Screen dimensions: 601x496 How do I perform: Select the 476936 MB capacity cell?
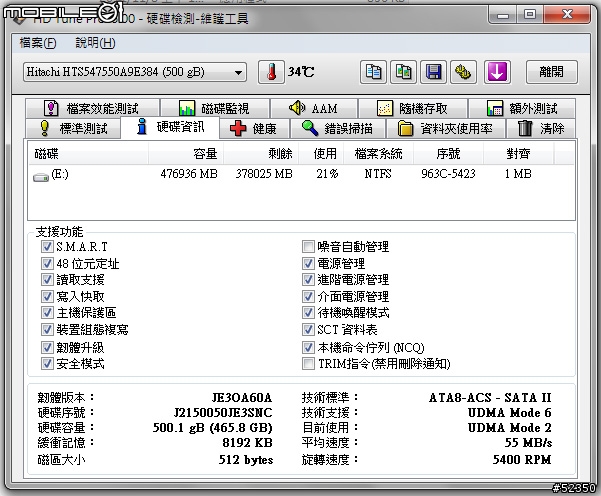pos(189,174)
